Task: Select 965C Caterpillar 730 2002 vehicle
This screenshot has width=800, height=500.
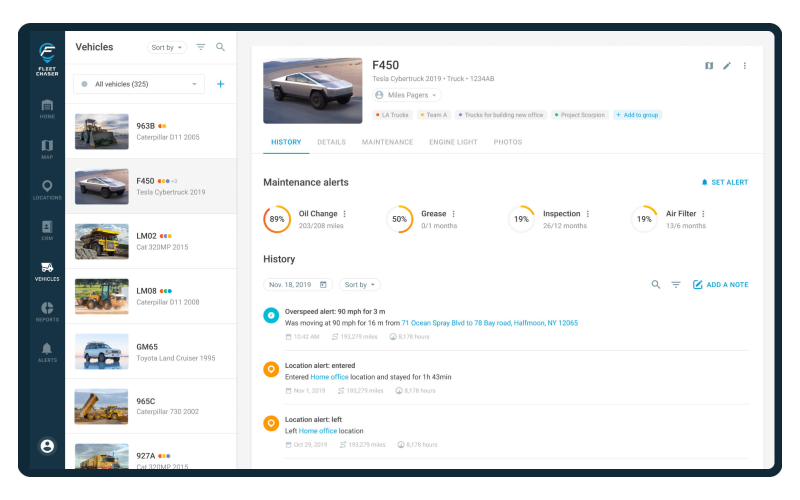Action: pos(151,407)
